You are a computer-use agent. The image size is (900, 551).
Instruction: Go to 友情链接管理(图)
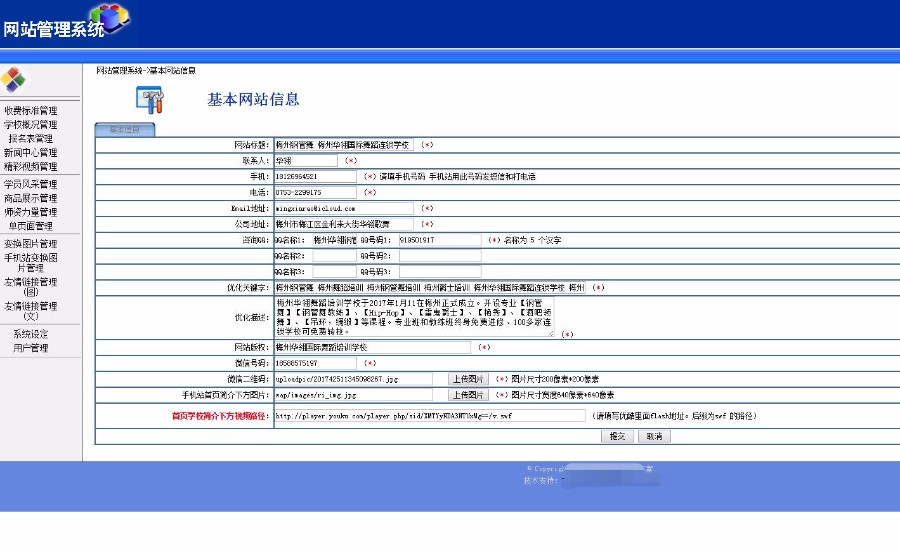point(30,286)
